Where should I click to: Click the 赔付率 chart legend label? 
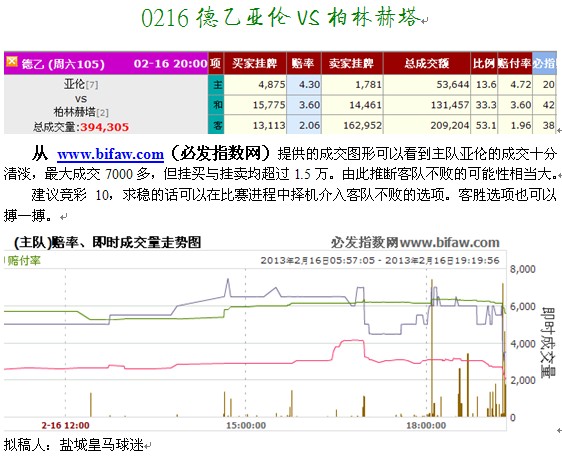pyautogui.click(x=24, y=261)
